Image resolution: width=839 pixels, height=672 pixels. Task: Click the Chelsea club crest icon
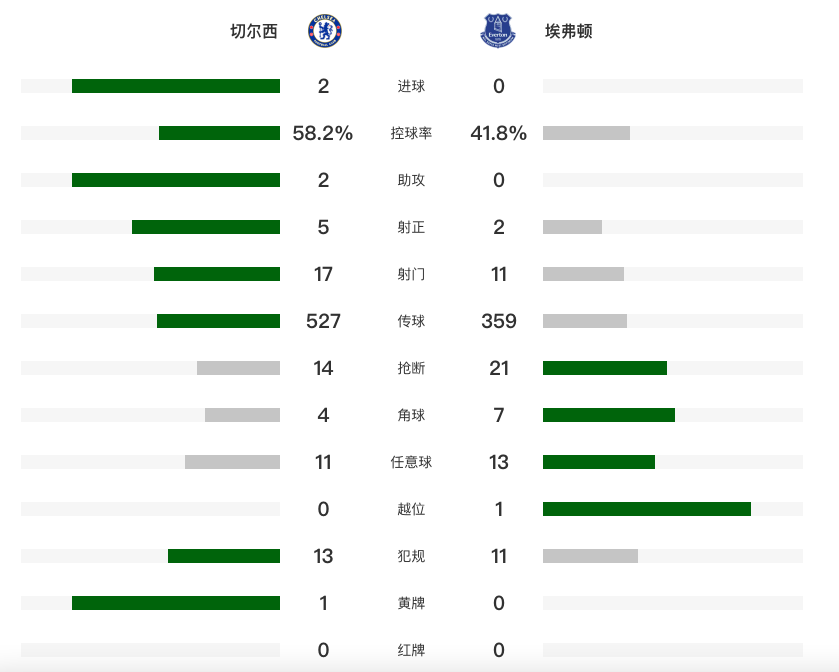click(324, 31)
